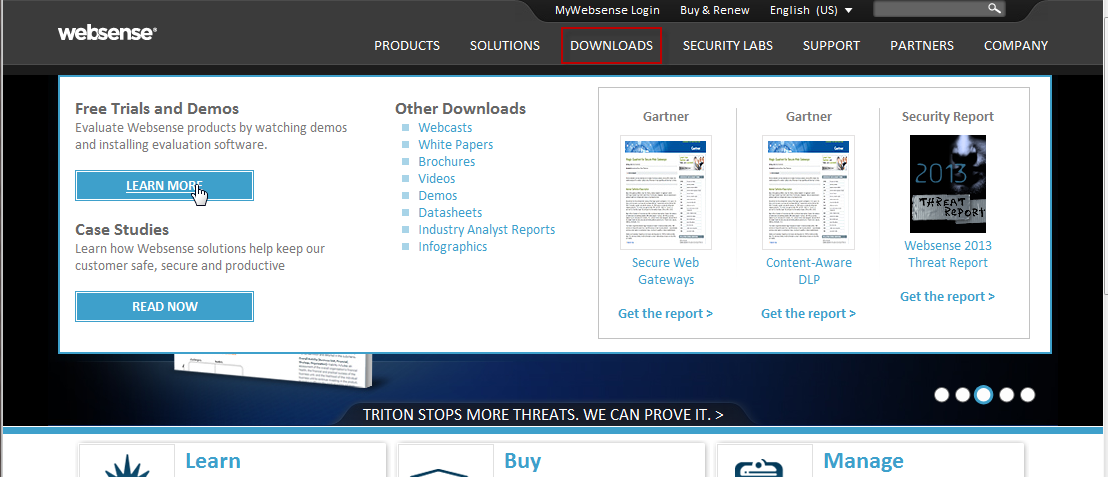Open the Demos link
The image size is (1108, 477).
click(437, 196)
